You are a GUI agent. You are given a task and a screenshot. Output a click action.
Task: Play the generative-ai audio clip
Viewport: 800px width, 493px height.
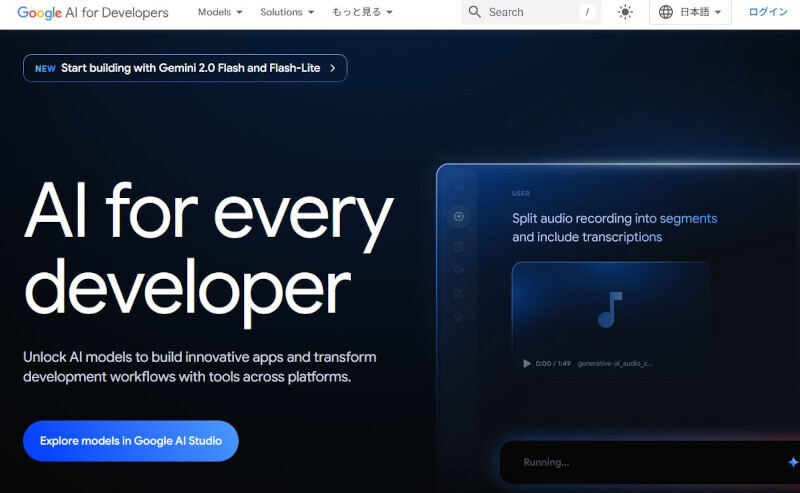pos(527,363)
